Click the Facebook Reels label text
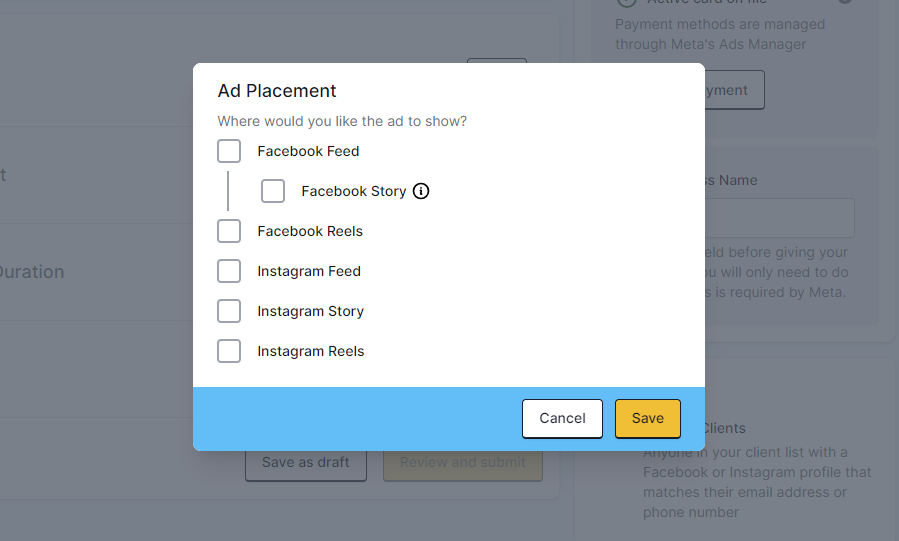 tap(310, 231)
